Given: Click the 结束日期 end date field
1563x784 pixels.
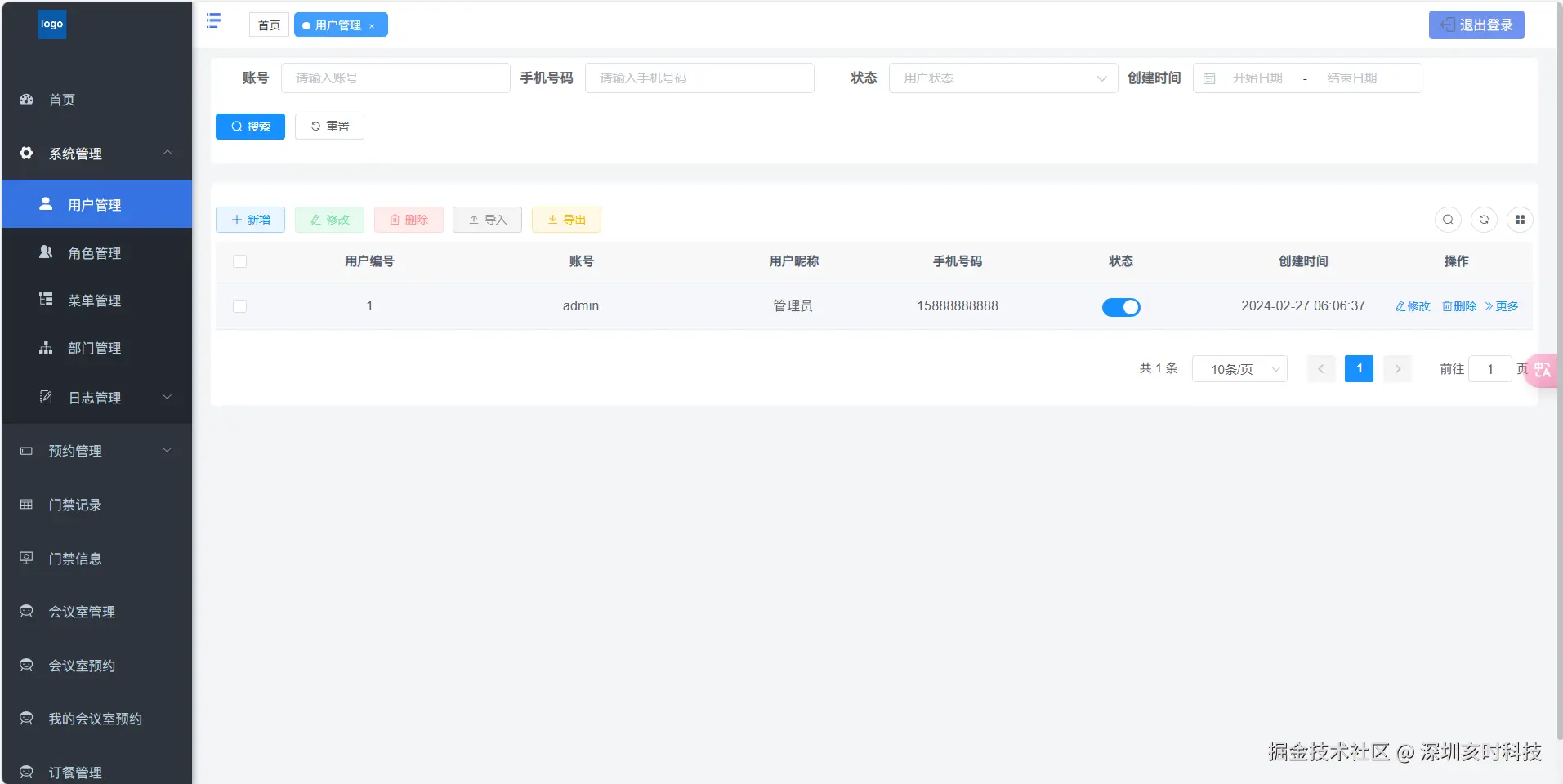Looking at the screenshot, I should [1352, 78].
